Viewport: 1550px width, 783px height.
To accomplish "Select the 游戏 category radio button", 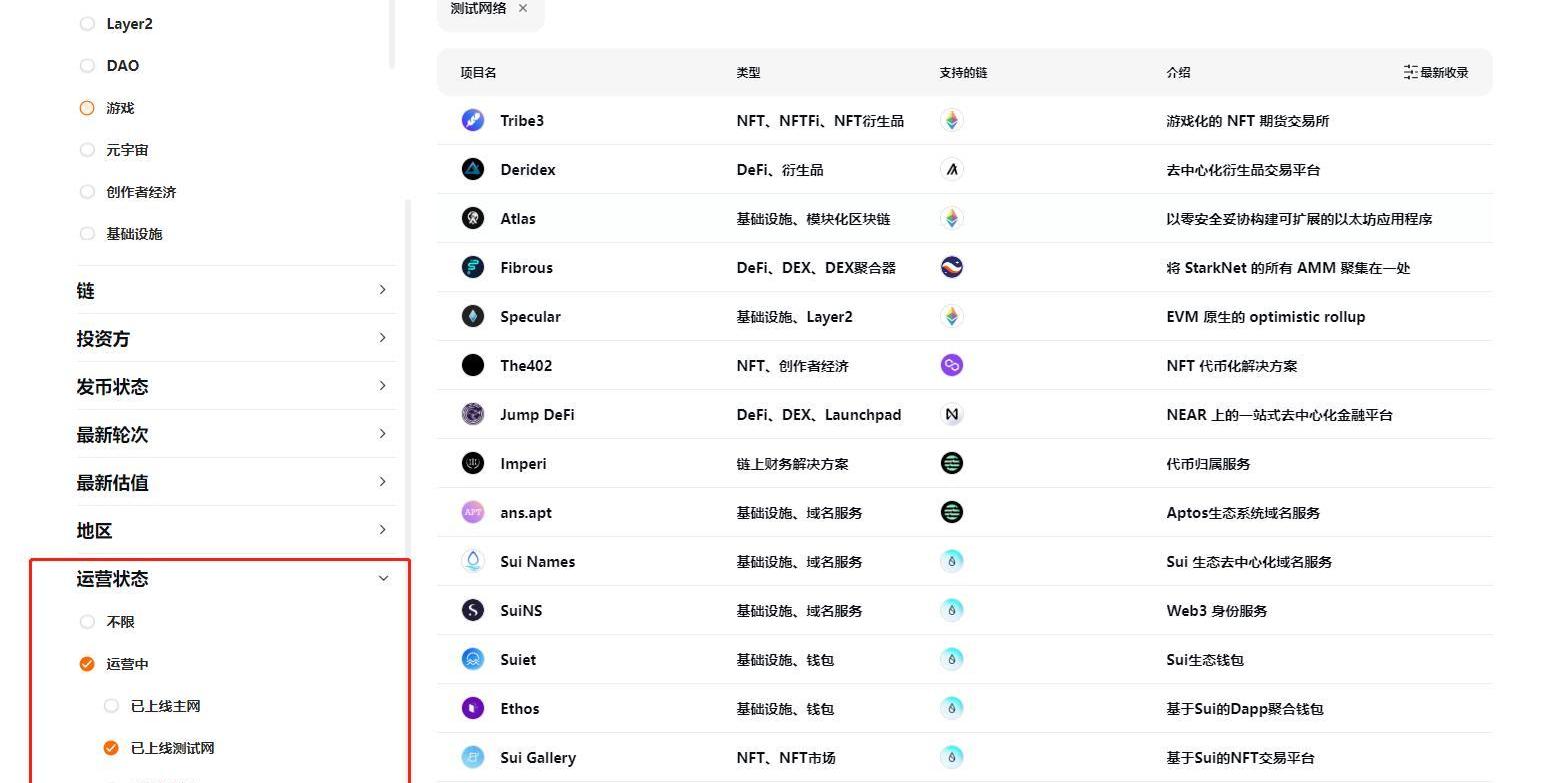I will point(87,108).
